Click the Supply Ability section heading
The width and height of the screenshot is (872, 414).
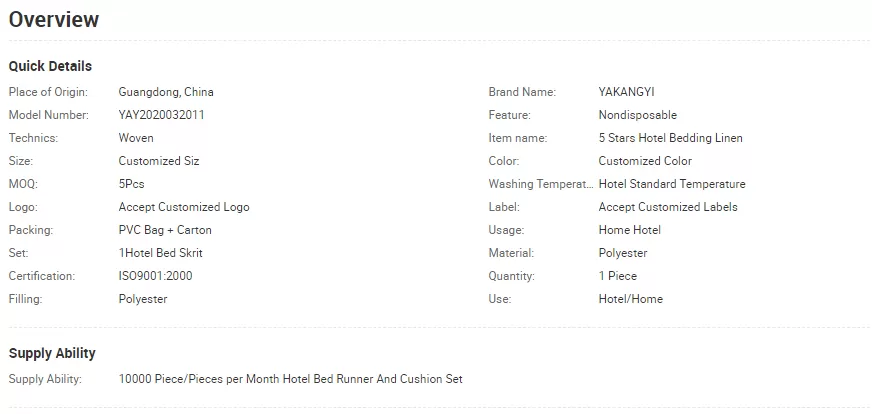(52, 353)
